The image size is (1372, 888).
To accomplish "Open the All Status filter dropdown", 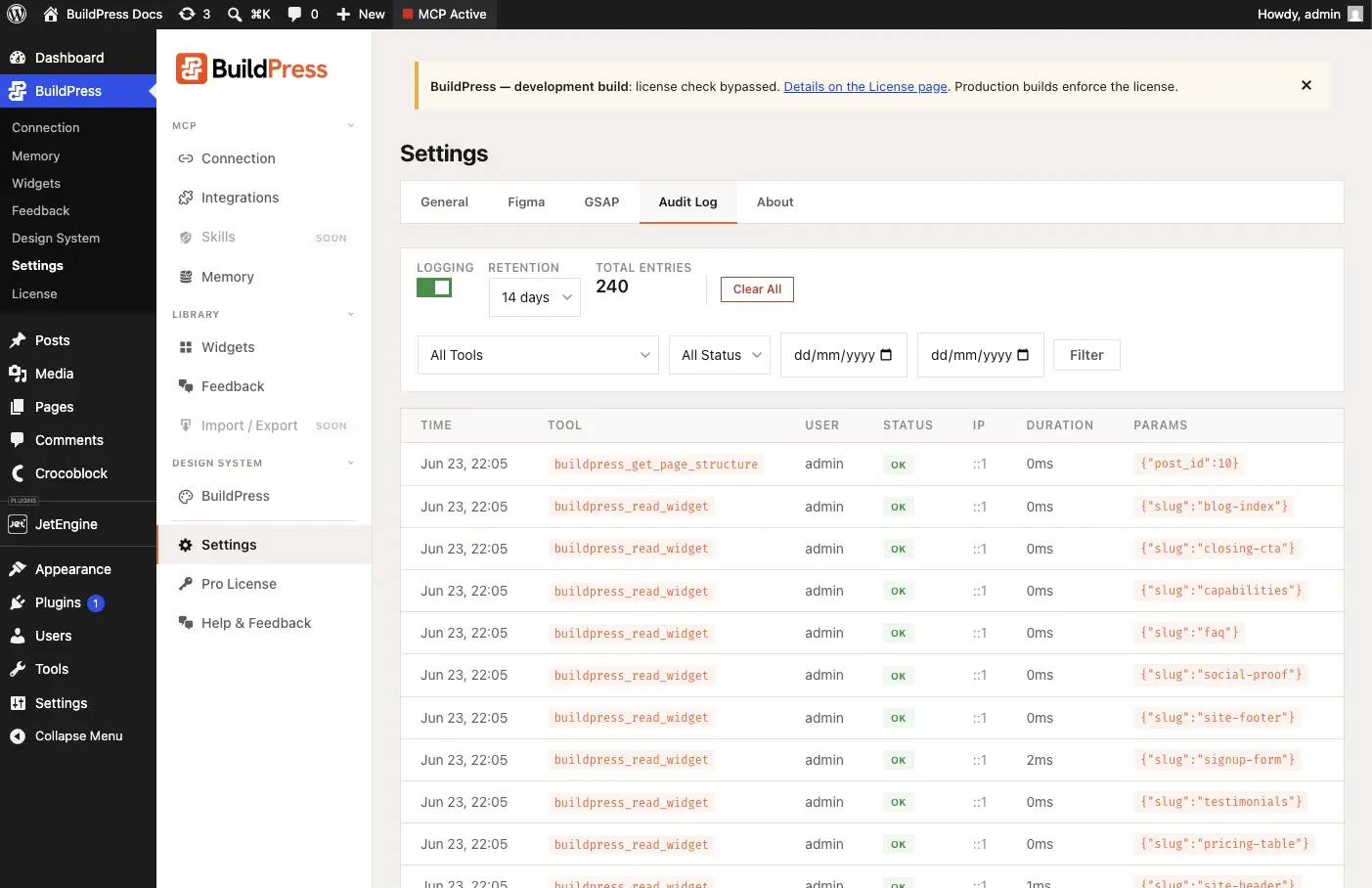I will tap(720, 355).
